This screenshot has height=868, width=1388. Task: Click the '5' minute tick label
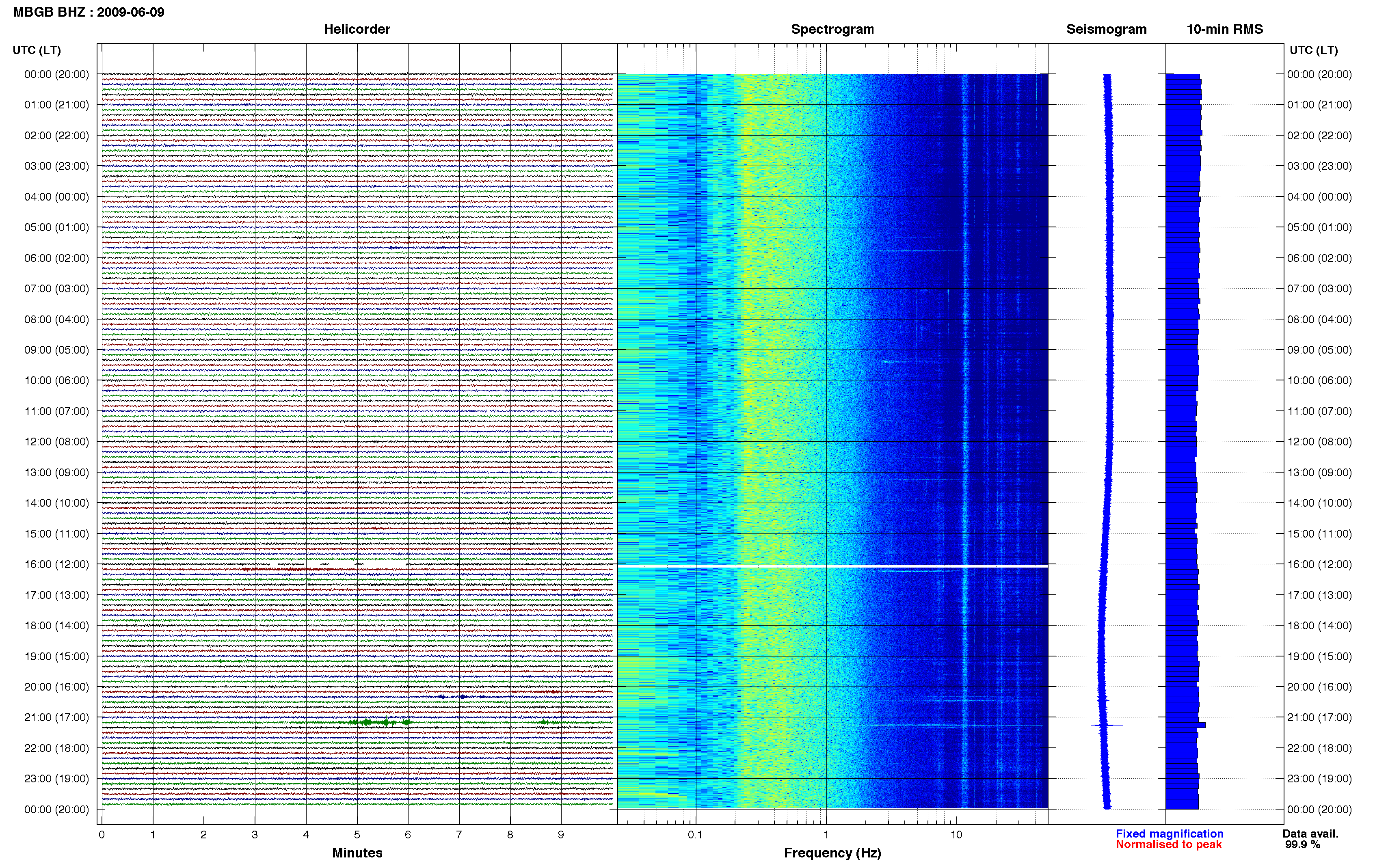click(357, 835)
